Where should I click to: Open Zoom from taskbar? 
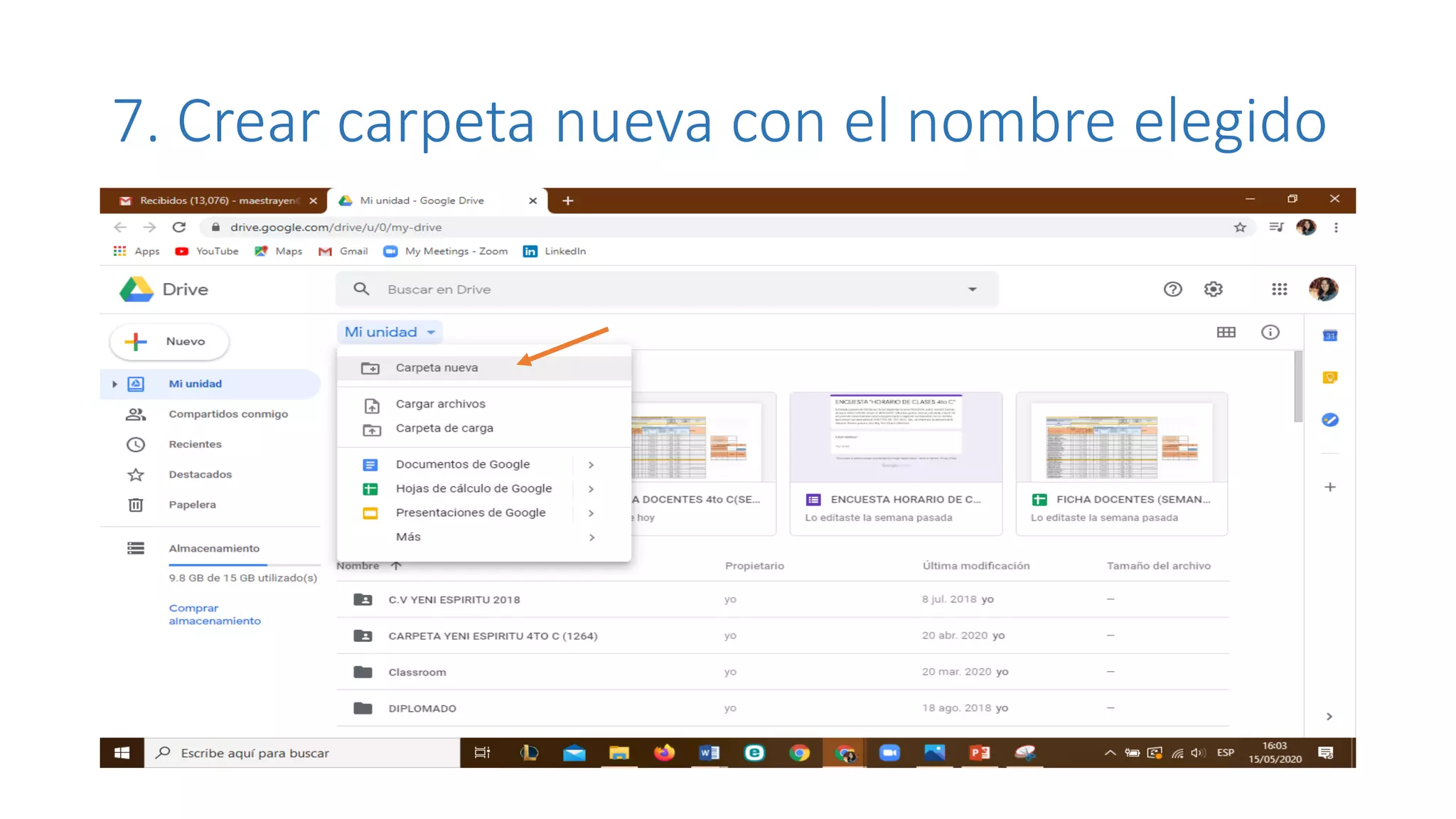point(889,753)
